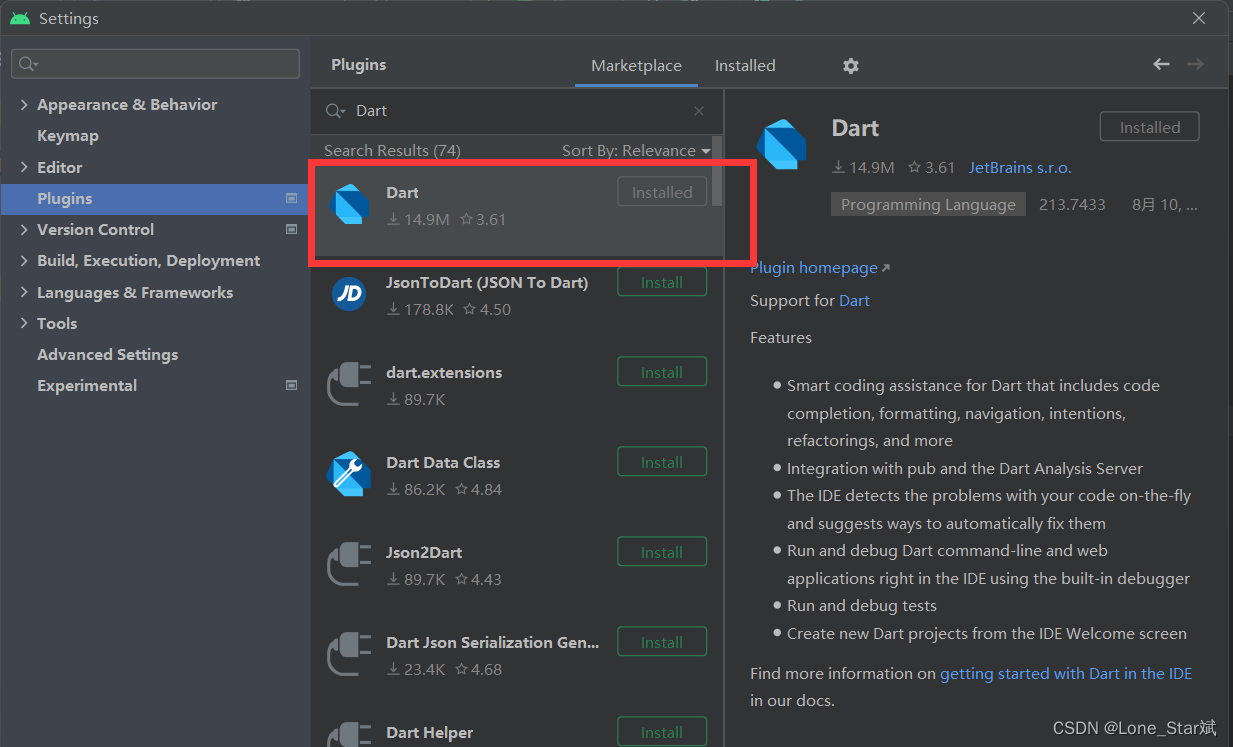1233x747 pixels.
Task: Click the Dart Helper plug icon
Action: coord(349,734)
